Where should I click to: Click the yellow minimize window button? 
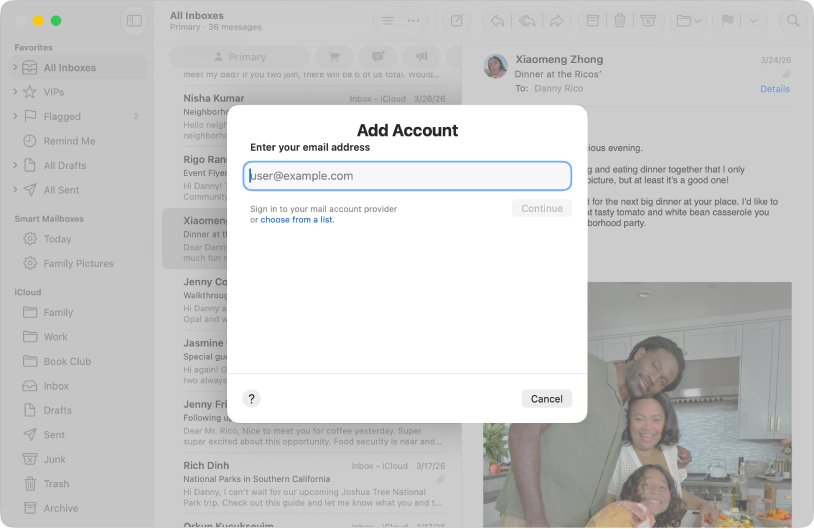point(38,21)
